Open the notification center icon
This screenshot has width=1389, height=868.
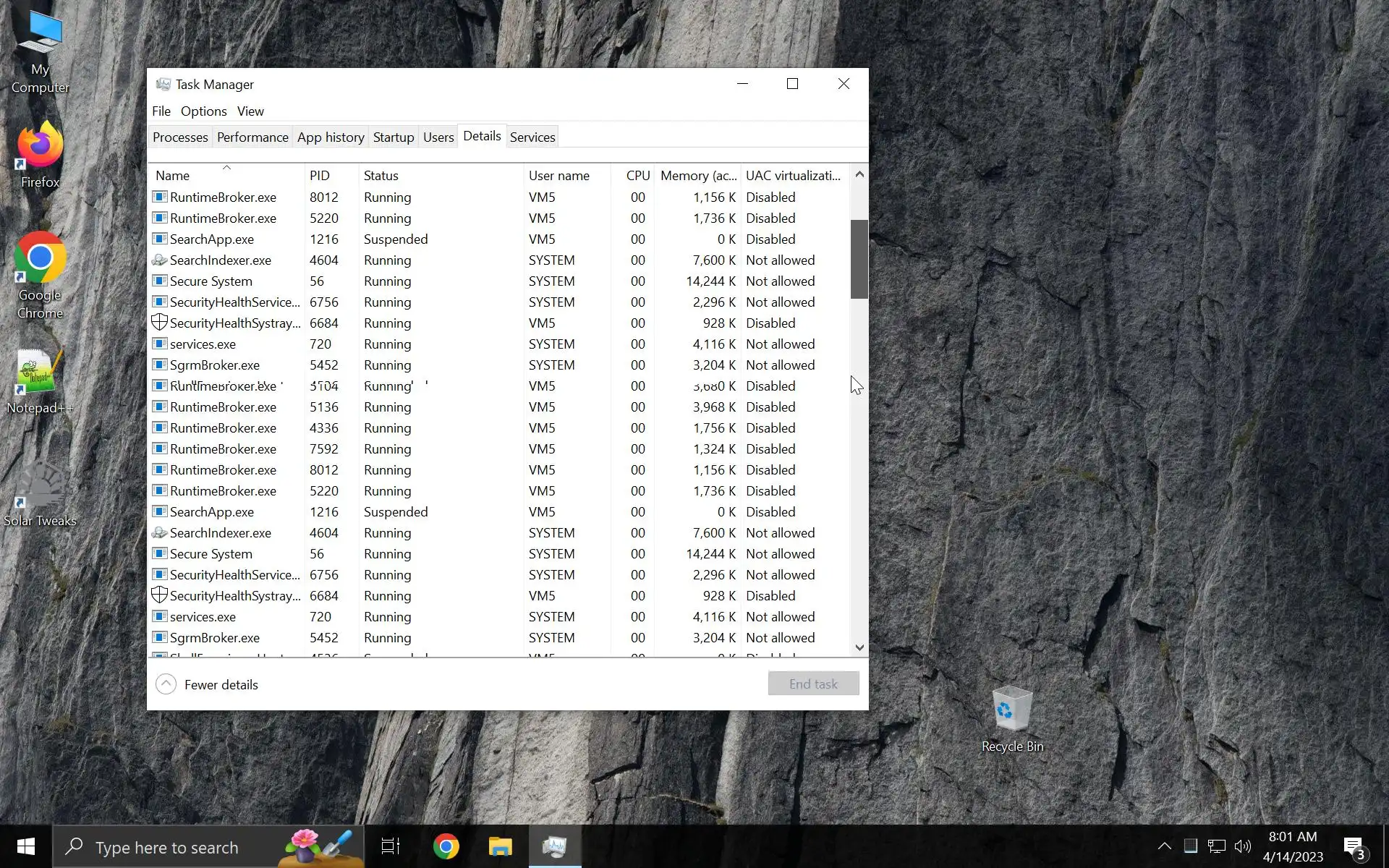[x=1354, y=846]
